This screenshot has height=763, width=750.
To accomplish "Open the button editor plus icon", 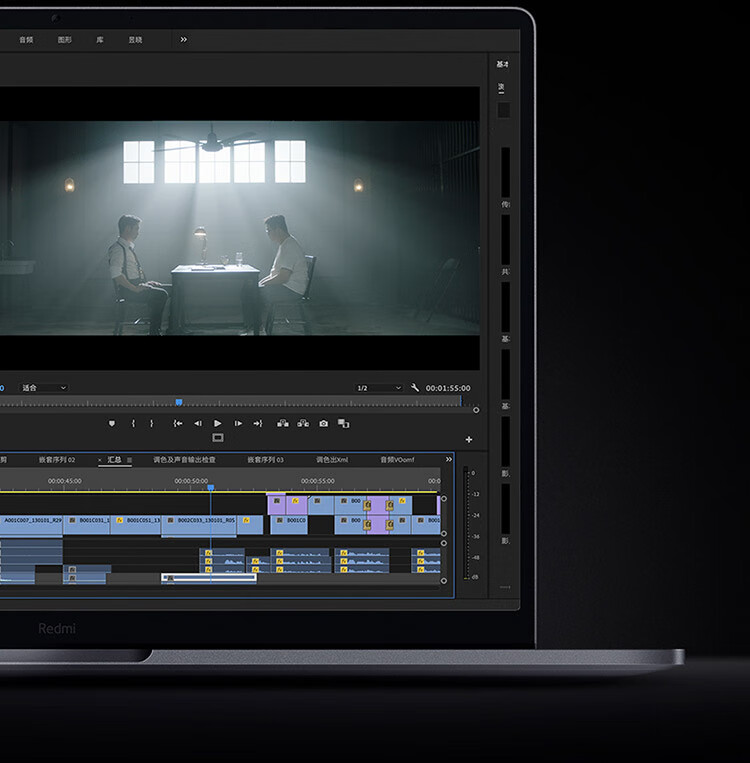I will tap(469, 439).
